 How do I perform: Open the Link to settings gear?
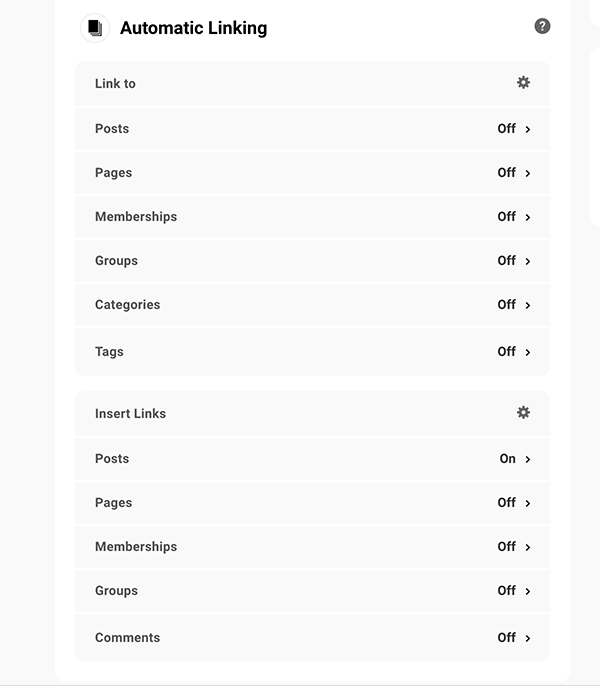(523, 83)
